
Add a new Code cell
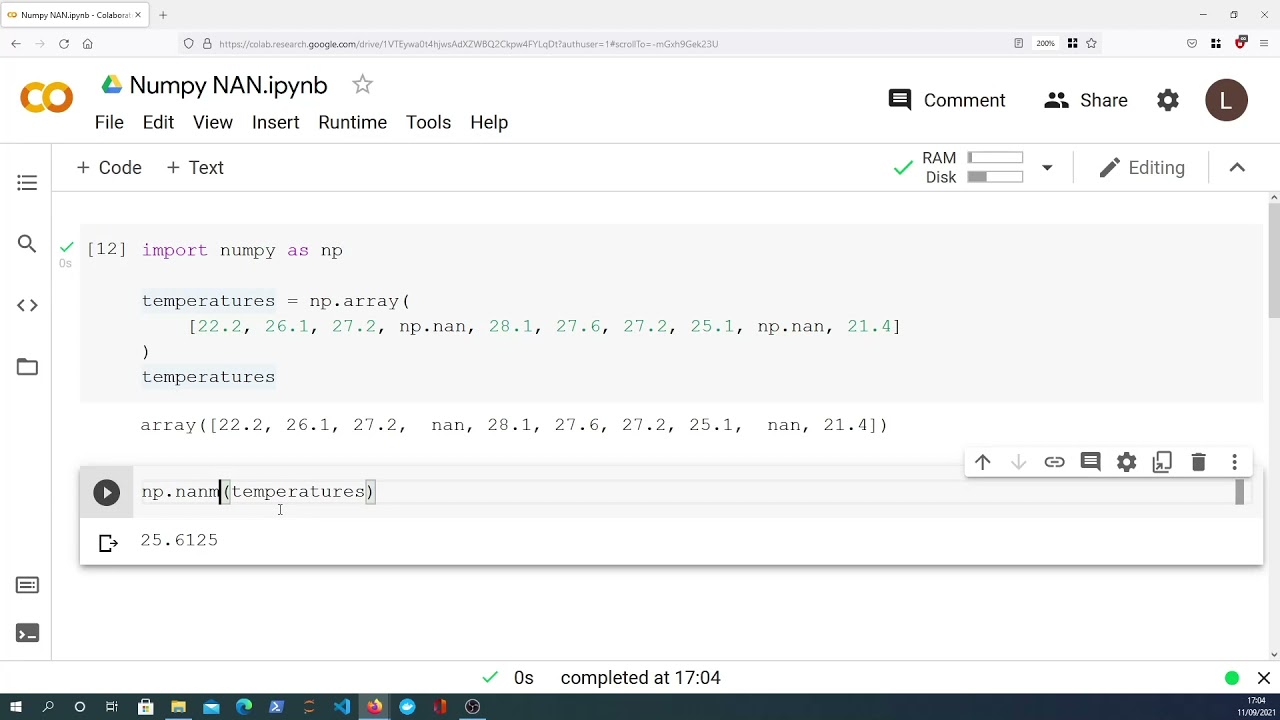pos(109,168)
